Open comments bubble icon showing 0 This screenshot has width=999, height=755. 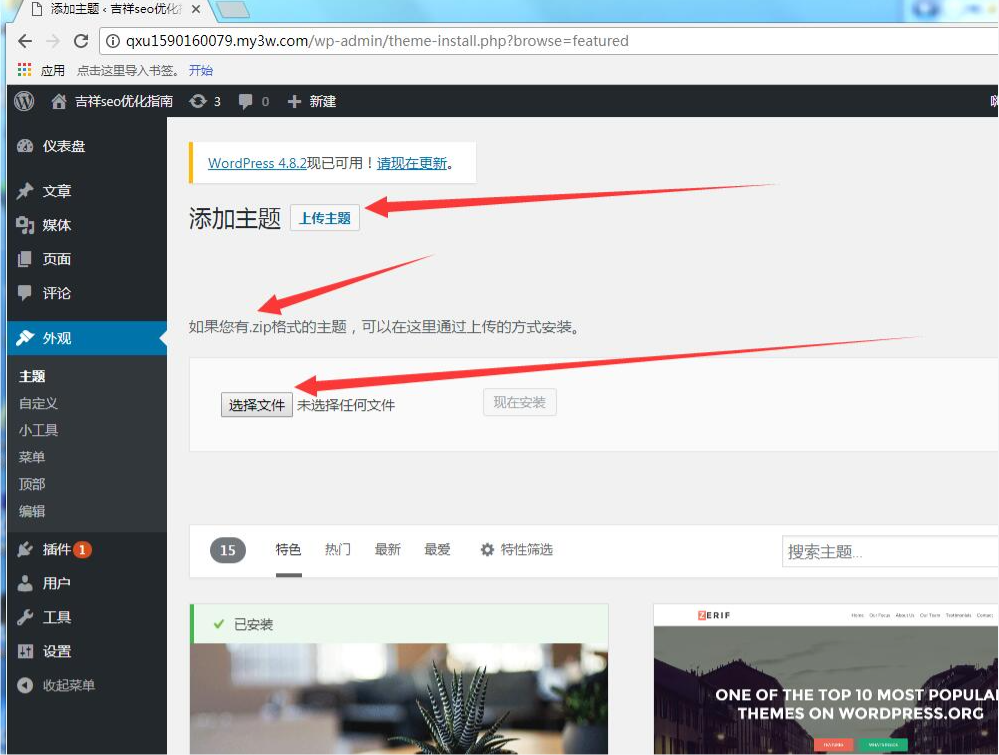(245, 102)
